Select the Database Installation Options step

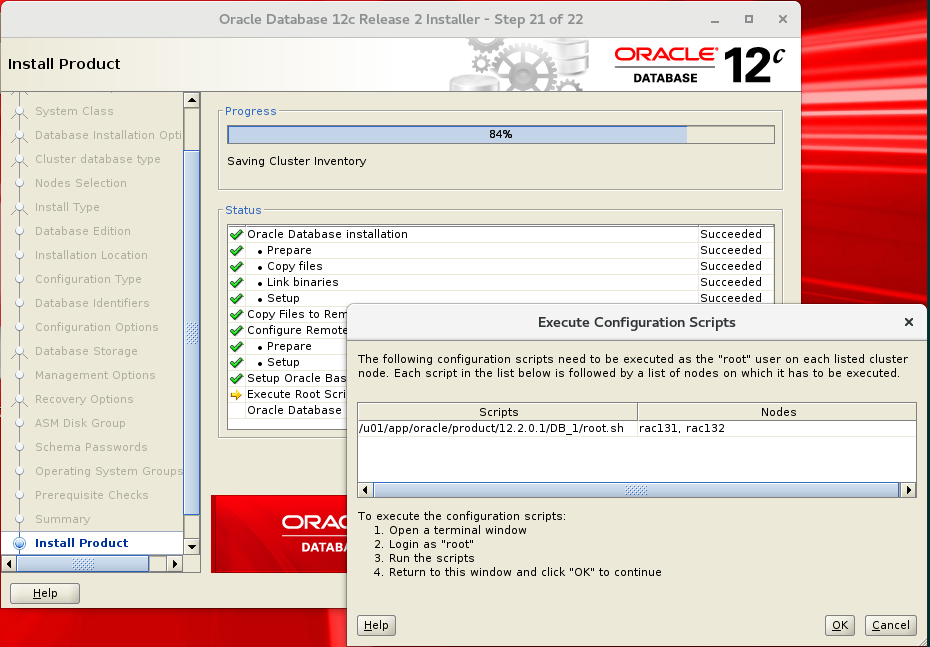(109, 135)
